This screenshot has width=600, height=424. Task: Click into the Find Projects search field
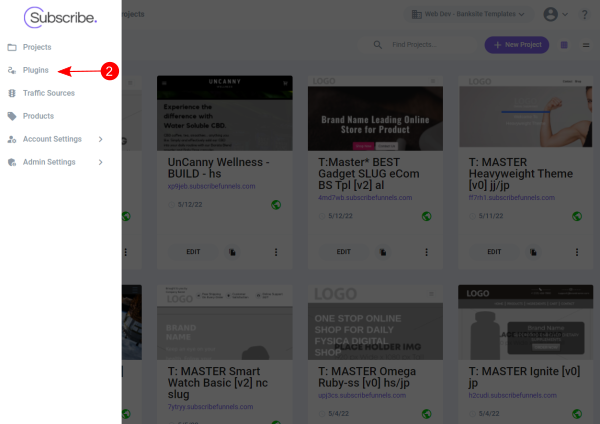coord(430,45)
